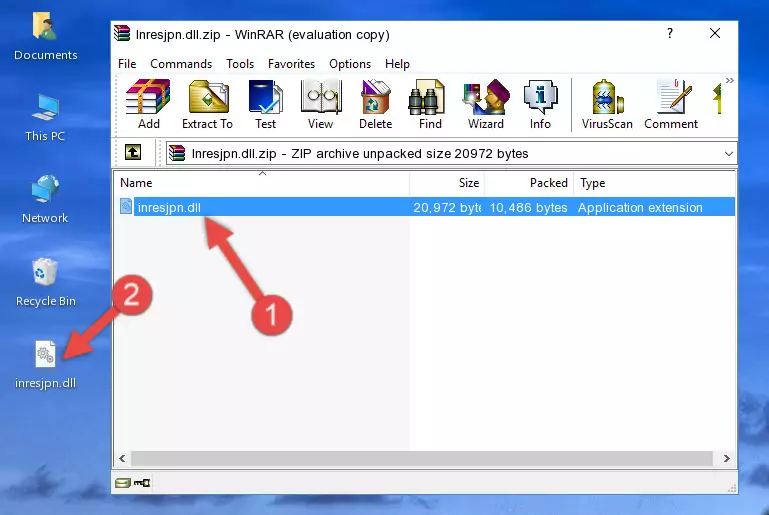
Task: Select the Documents desktop icon
Action: [x=45, y=36]
